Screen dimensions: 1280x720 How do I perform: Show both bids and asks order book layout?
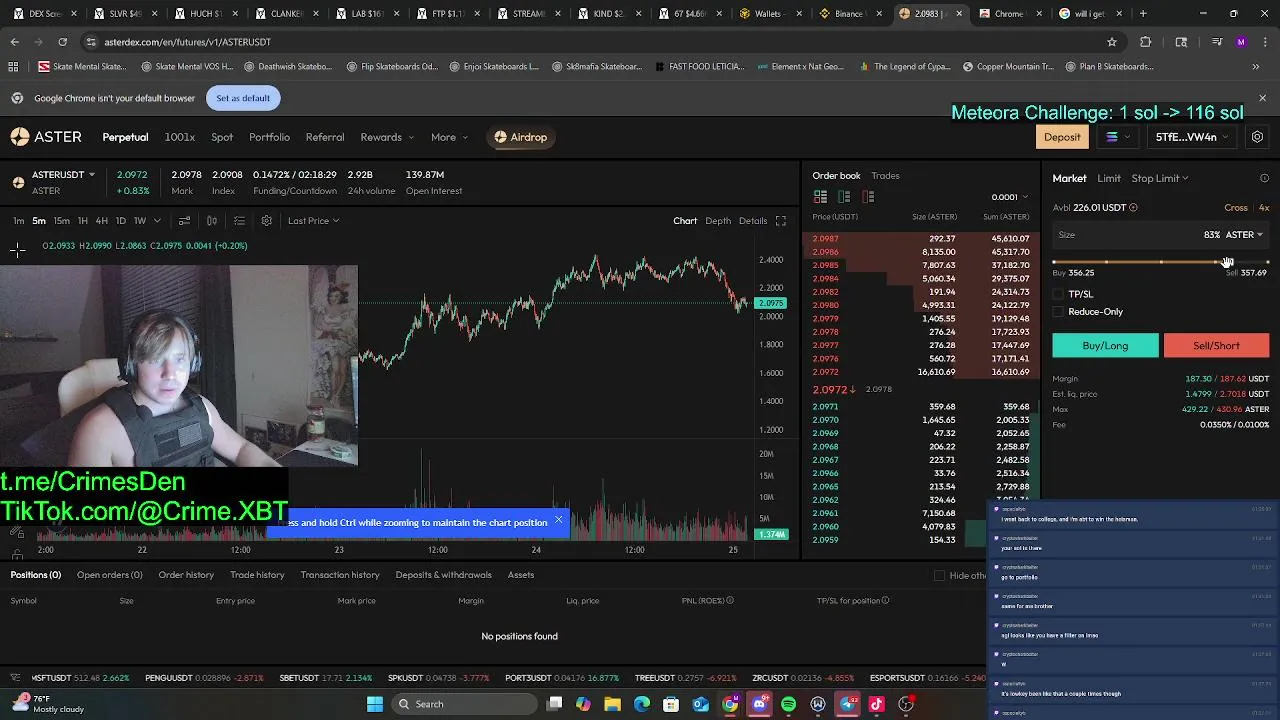click(820, 197)
